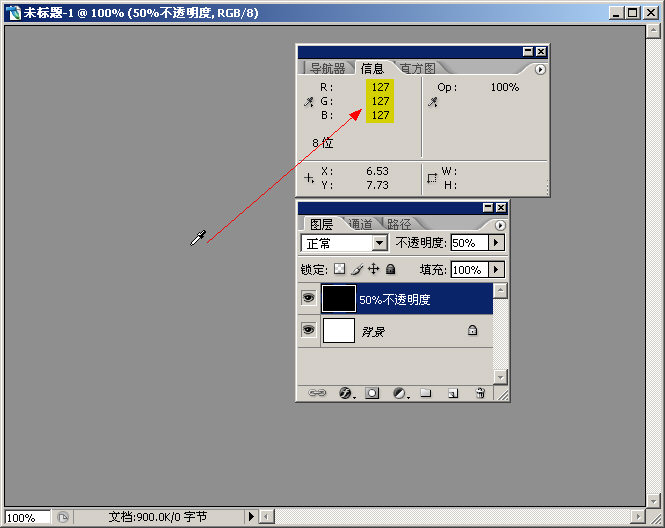Delete layer with the trash icon
This screenshot has width=665, height=528.
(480, 393)
